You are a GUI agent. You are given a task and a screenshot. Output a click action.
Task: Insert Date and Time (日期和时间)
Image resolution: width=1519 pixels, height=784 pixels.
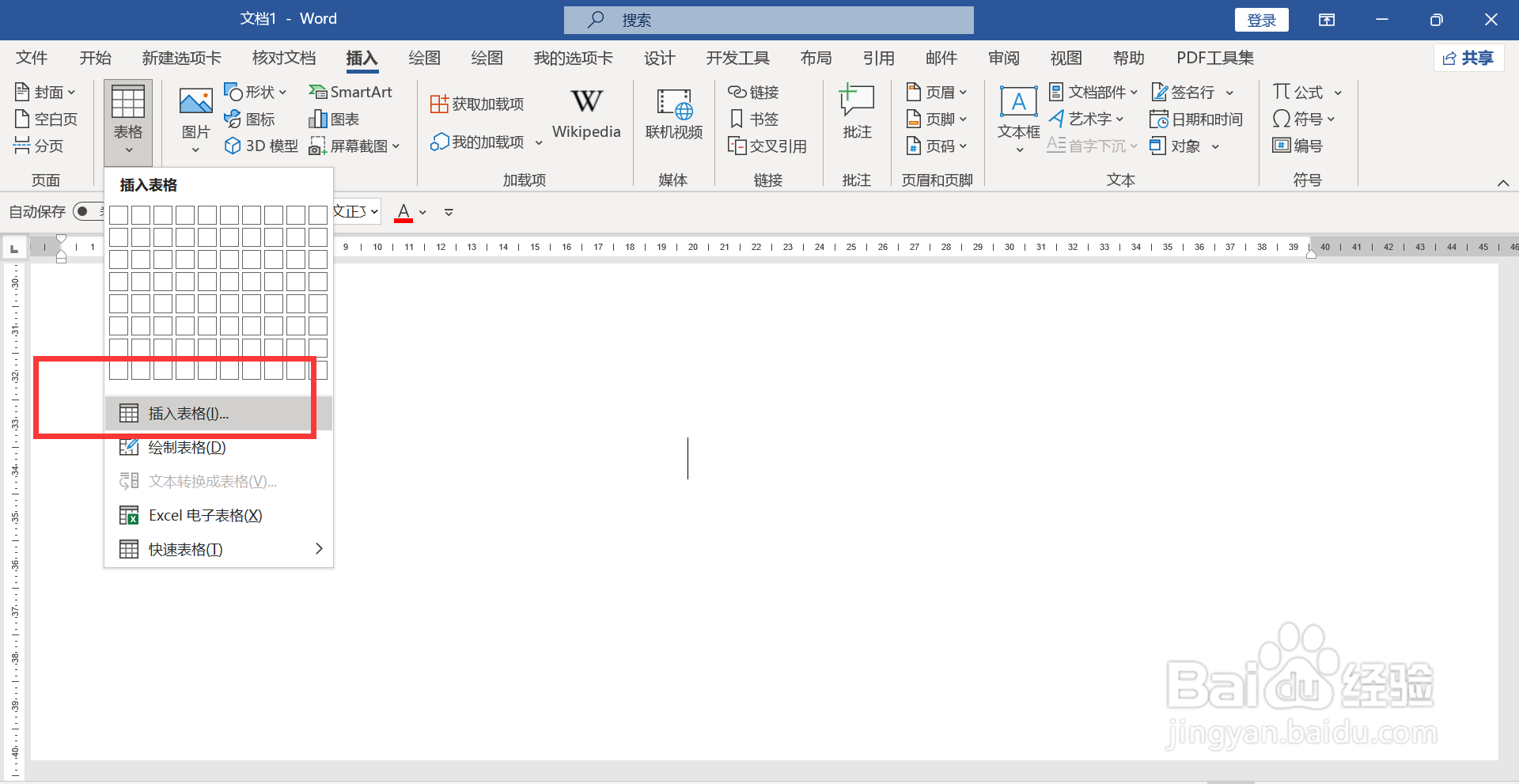point(1196,119)
